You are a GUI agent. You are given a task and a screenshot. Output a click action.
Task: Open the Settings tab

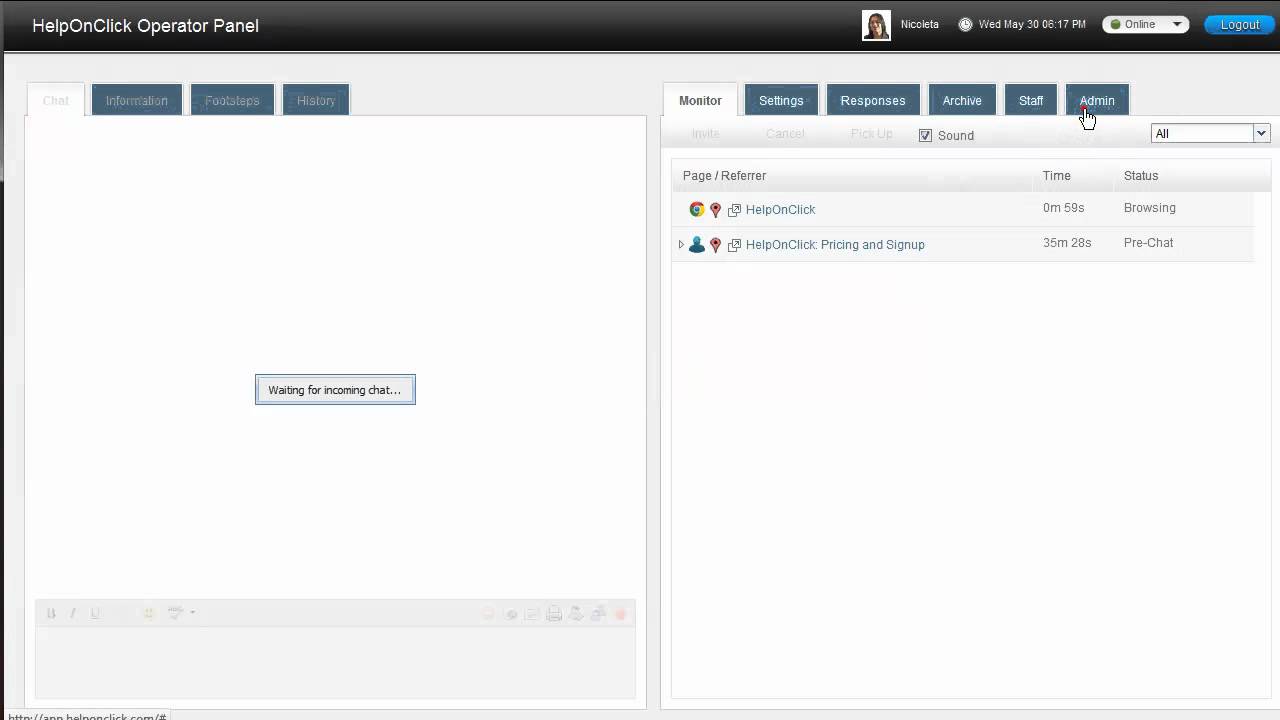tap(781, 100)
